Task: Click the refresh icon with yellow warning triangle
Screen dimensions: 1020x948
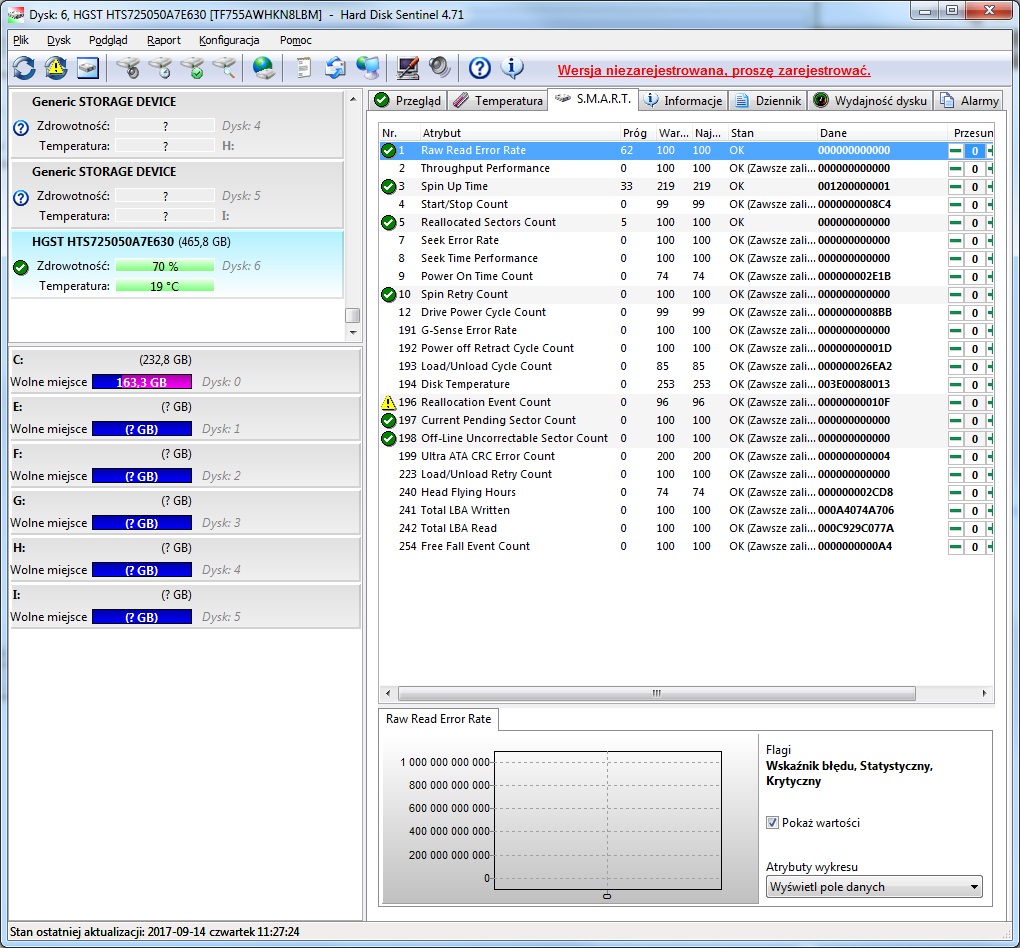Action: click(x=56, y=68)
